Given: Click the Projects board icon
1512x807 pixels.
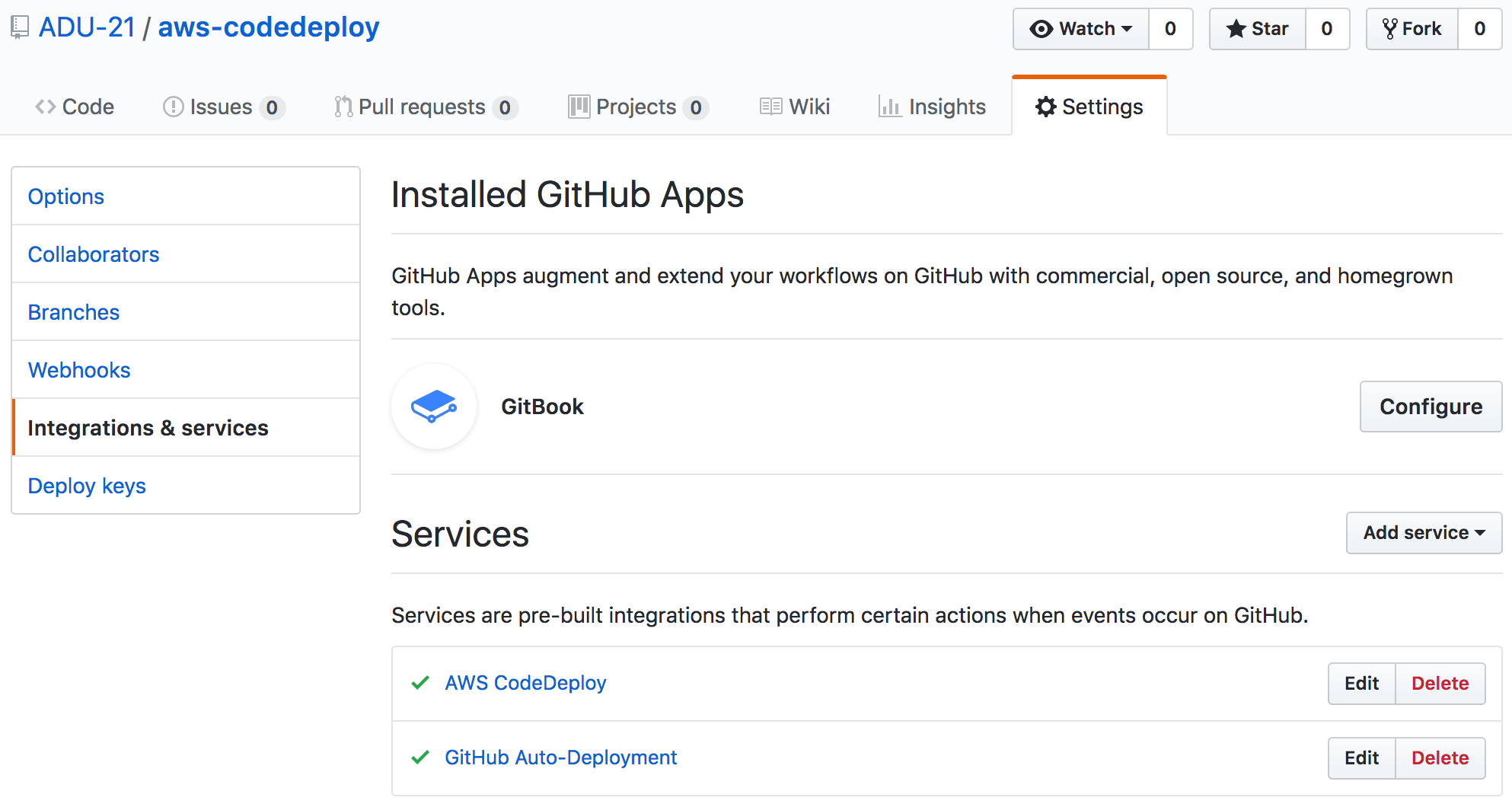Looking at the screenshot, I should pyautogui.click(x=579, y=107).
